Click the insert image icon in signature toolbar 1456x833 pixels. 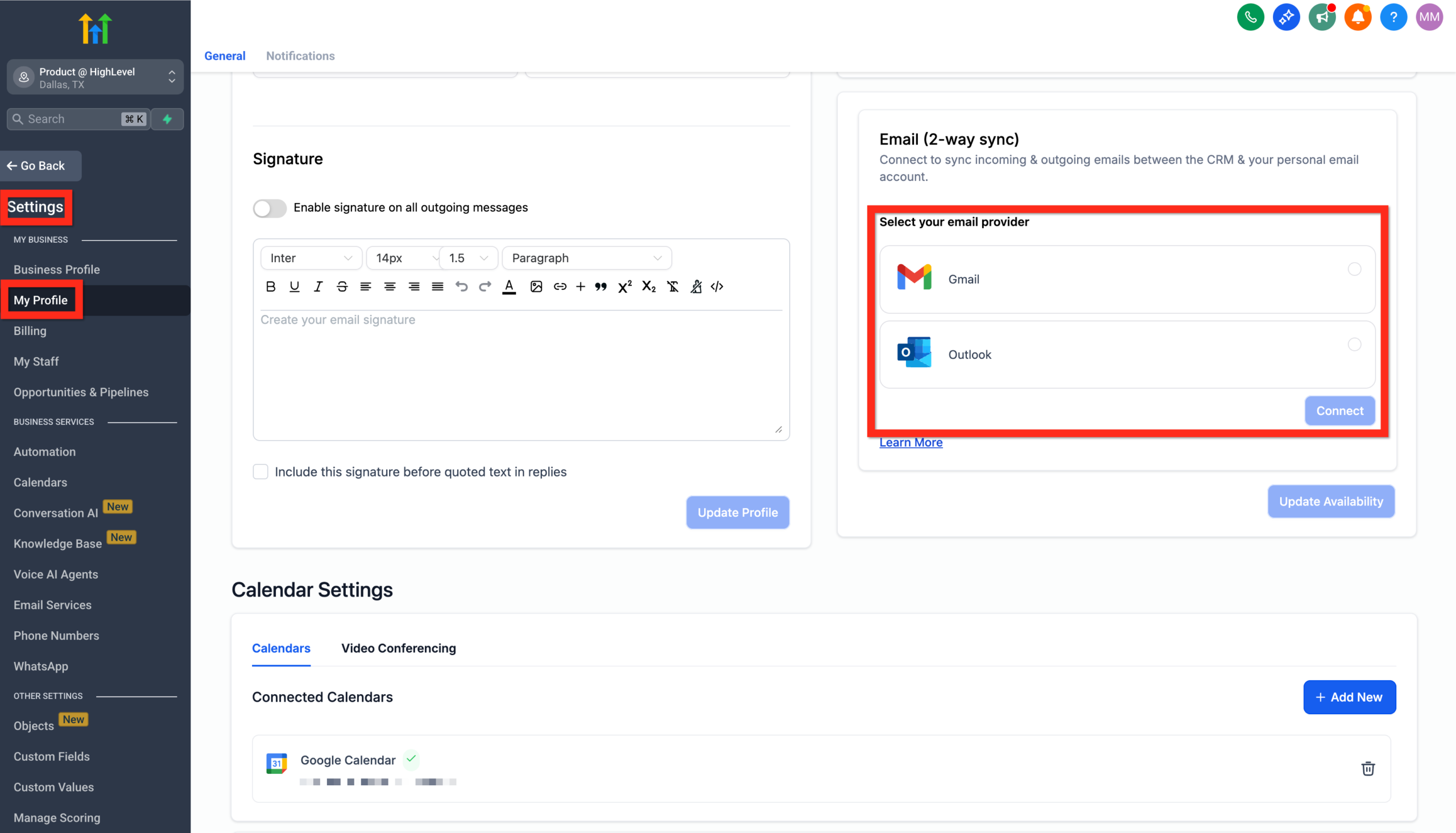[536, 287]
